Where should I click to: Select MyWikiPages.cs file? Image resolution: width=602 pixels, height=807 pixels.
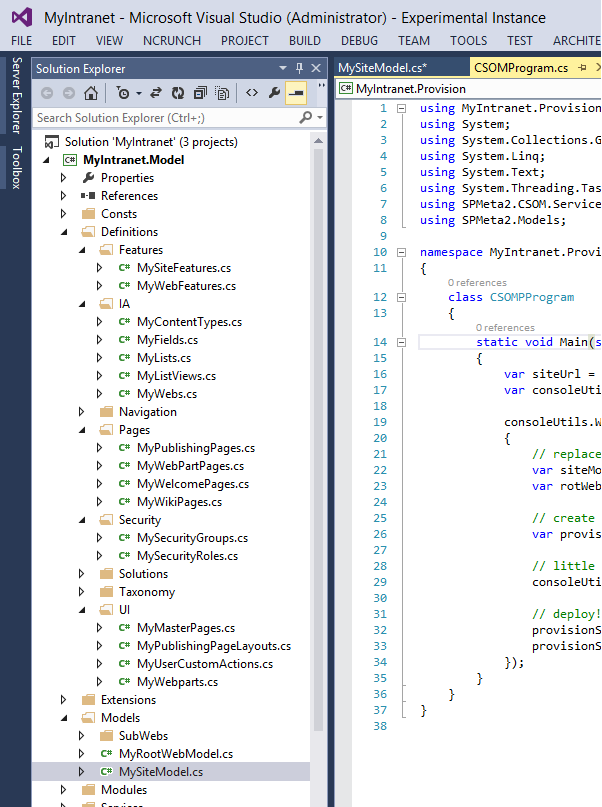coord(179,502)
